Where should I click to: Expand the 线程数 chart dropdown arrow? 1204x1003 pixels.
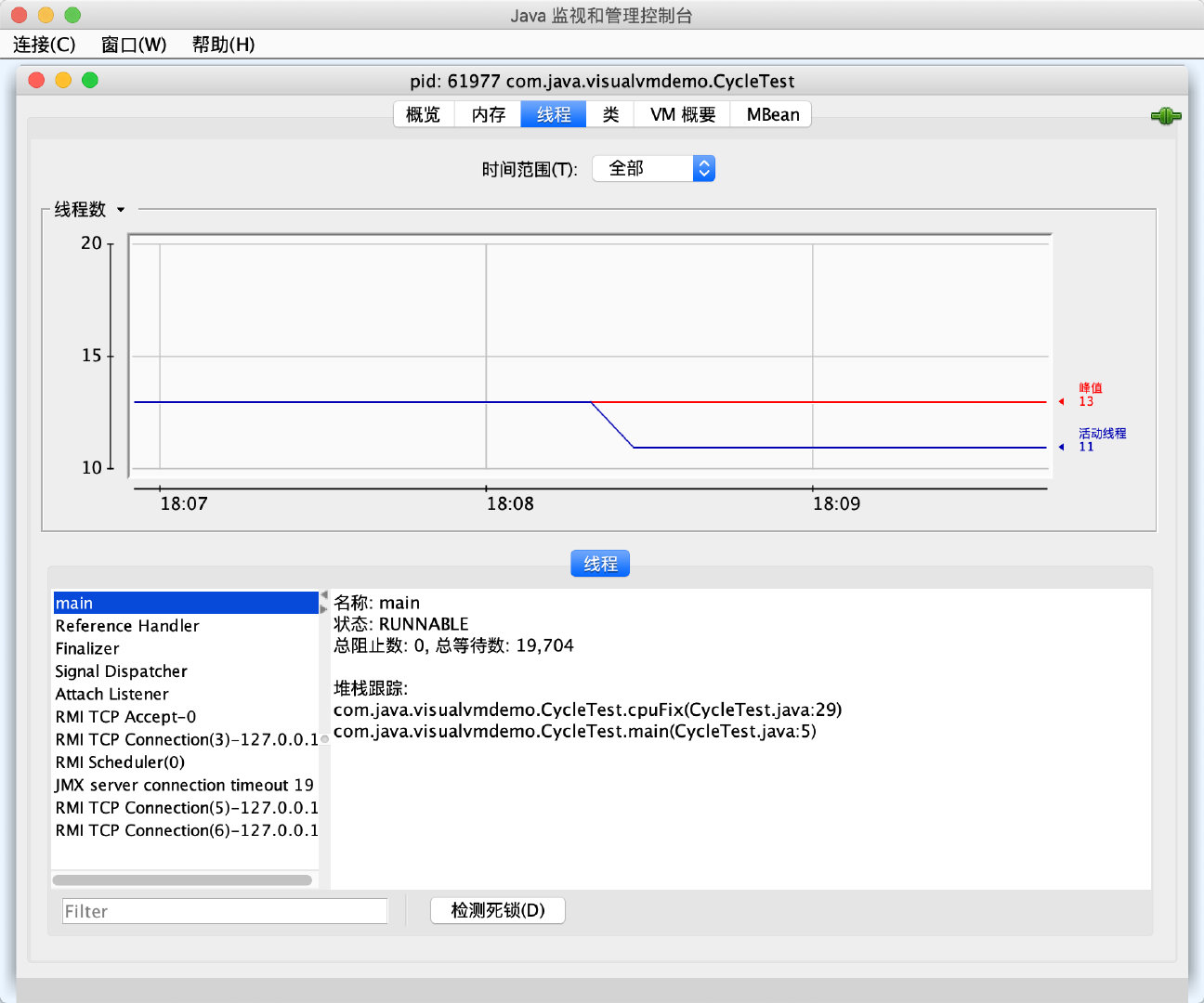coord(121,210)
